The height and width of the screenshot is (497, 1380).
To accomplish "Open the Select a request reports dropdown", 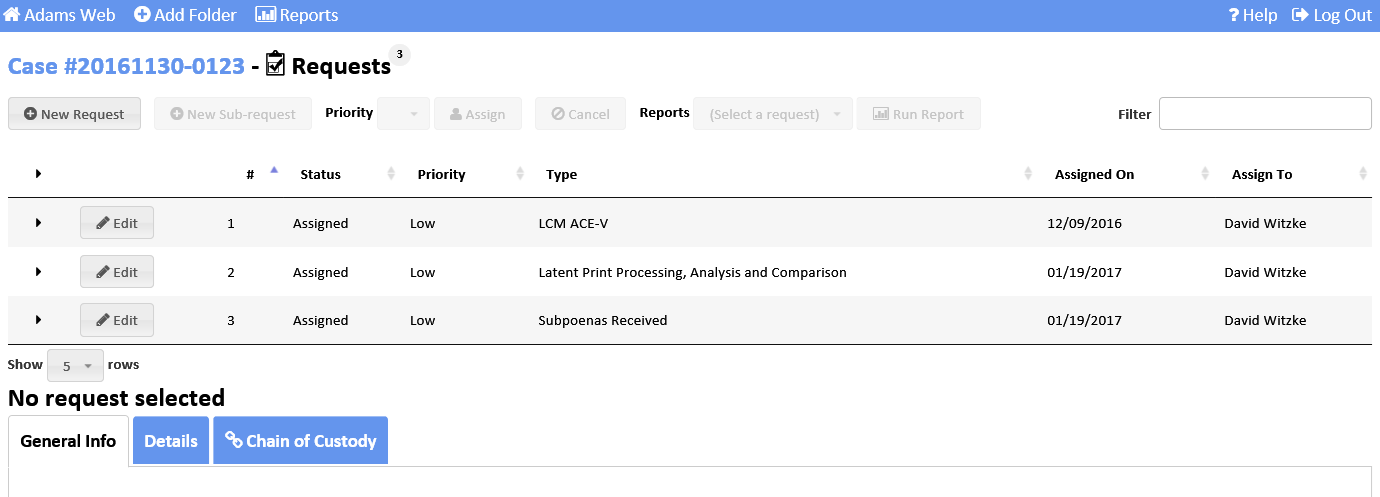I will click(773, 114).
